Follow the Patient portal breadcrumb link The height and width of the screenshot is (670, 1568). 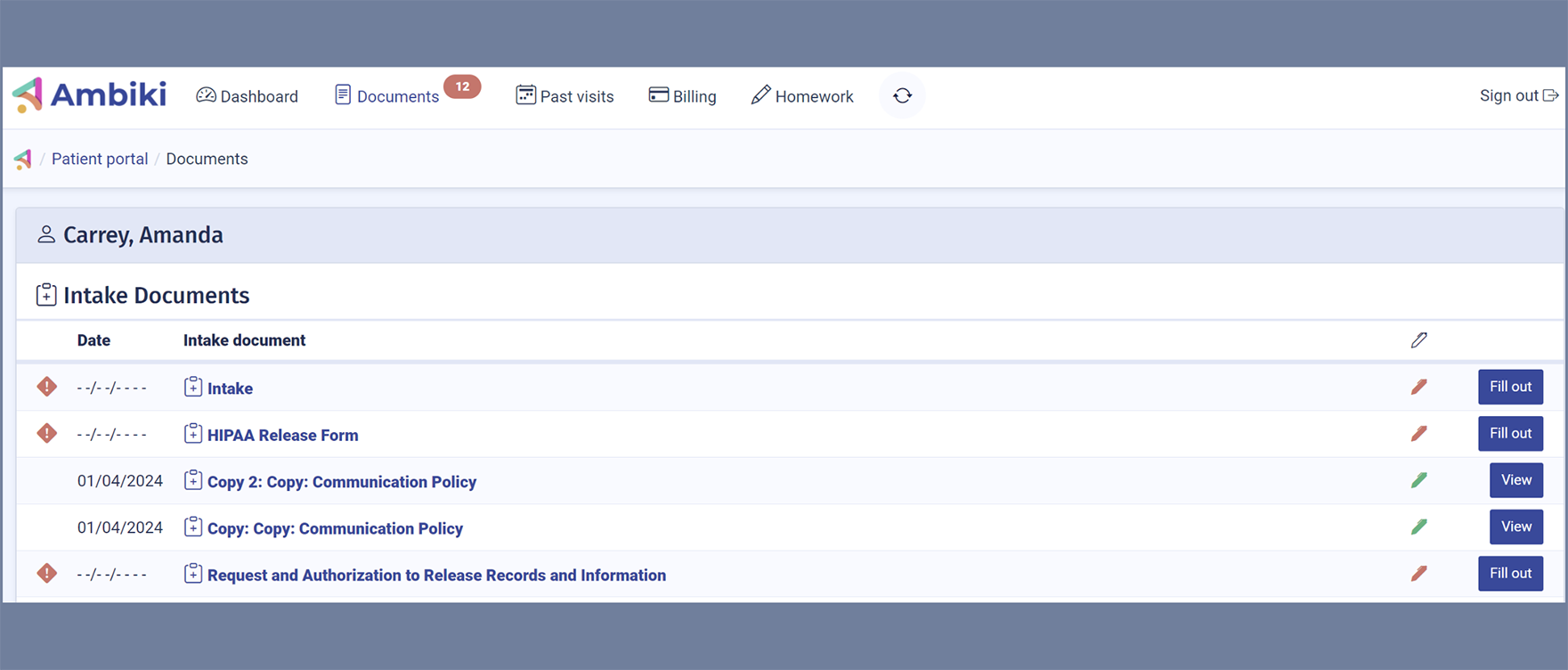[100, 159]
